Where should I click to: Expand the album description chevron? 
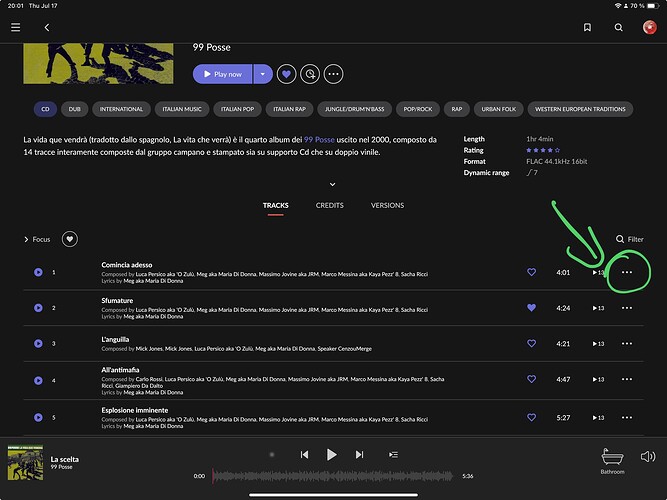pyautogui.click(x=333, y=184)
